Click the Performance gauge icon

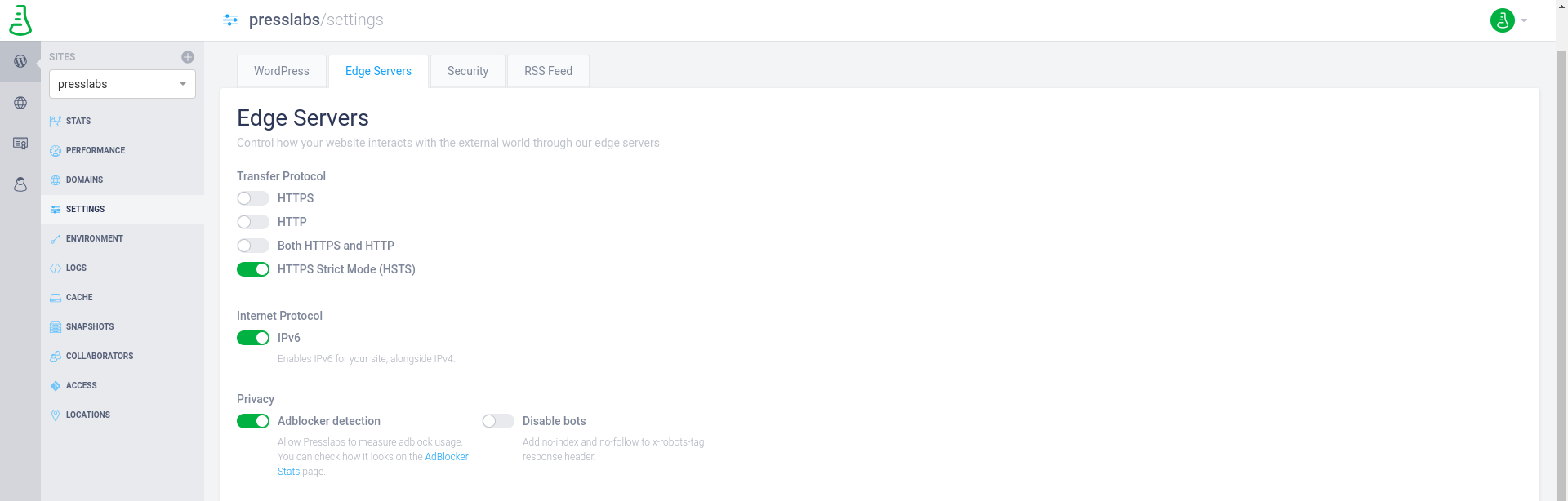[x=56, y=151]
